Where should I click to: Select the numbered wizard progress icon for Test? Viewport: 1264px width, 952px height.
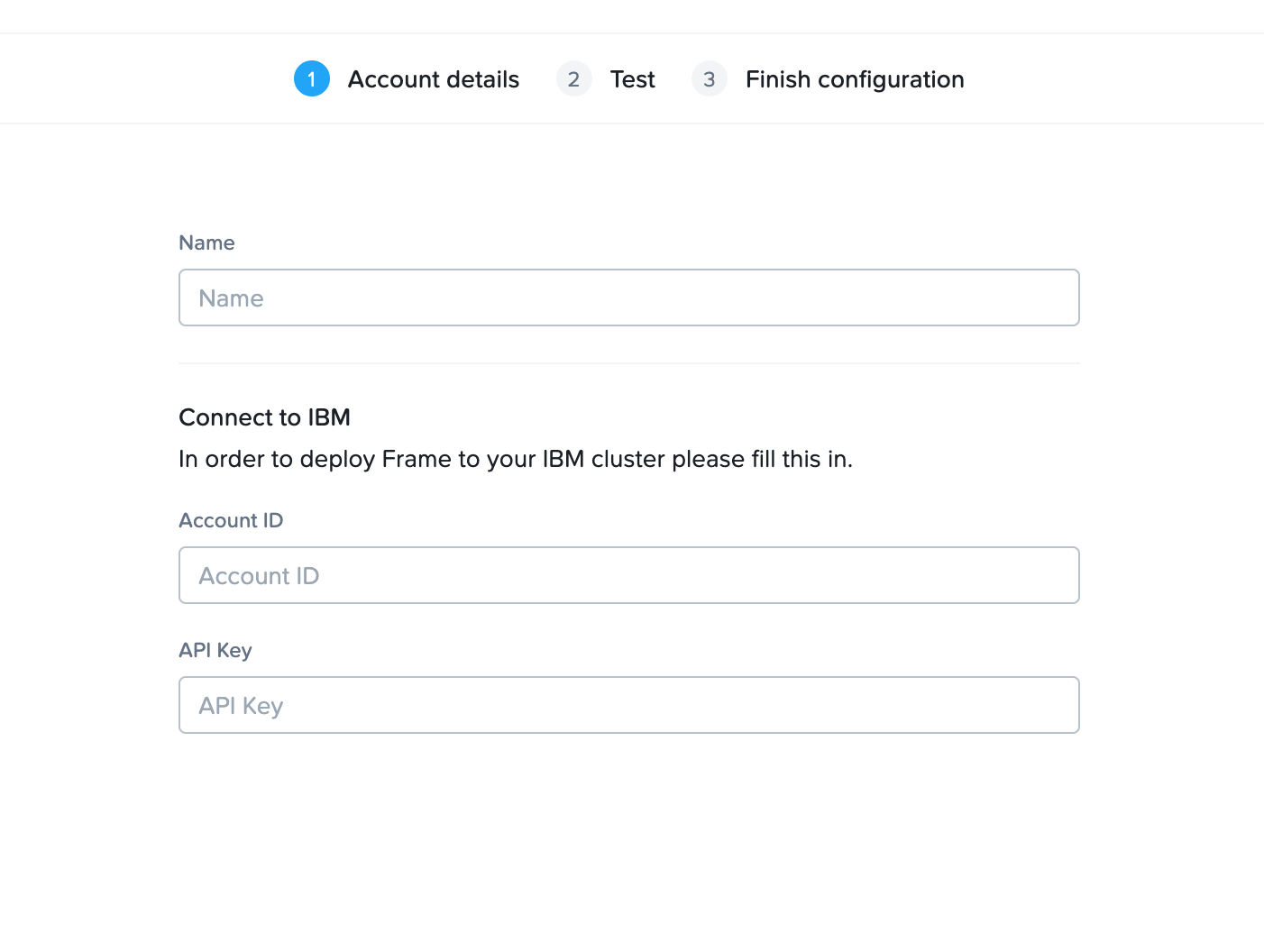click(574, 78)
